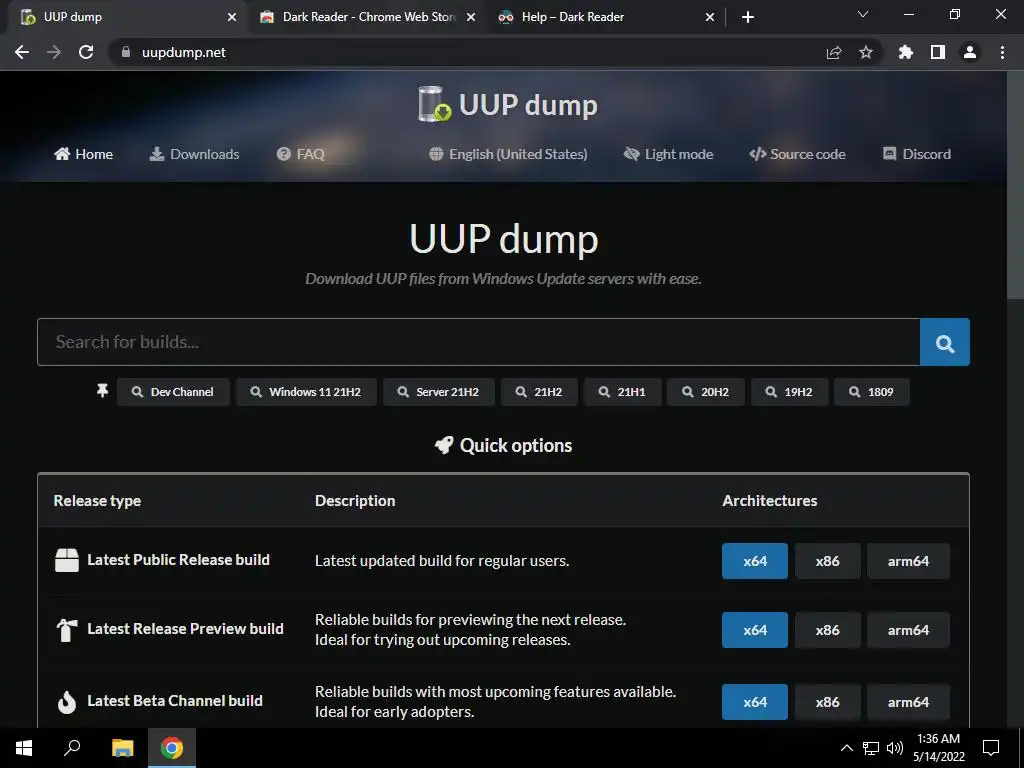1024x768 pixels.
Task: Close the Help – Dark Reader tab
Action: (710, 18)
